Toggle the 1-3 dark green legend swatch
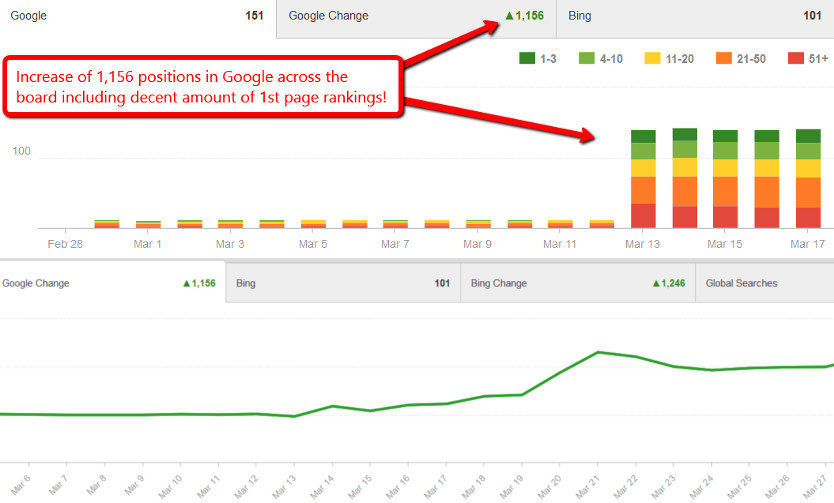The image size is (834, 503). [x=527, y=59]
